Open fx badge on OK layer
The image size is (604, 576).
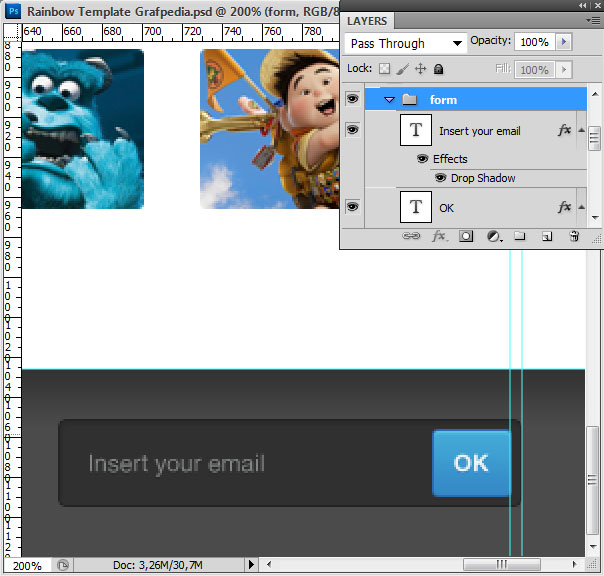click(564, 207)
